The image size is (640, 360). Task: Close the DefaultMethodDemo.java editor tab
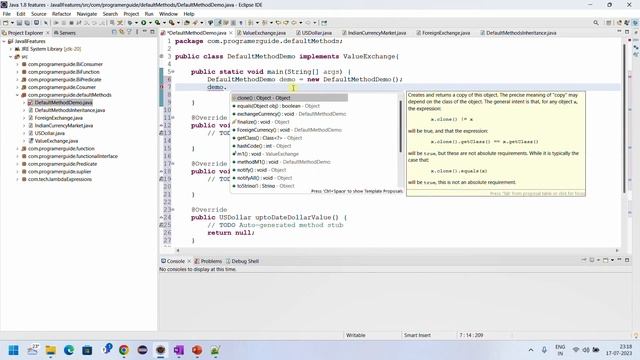coord(231,33)
